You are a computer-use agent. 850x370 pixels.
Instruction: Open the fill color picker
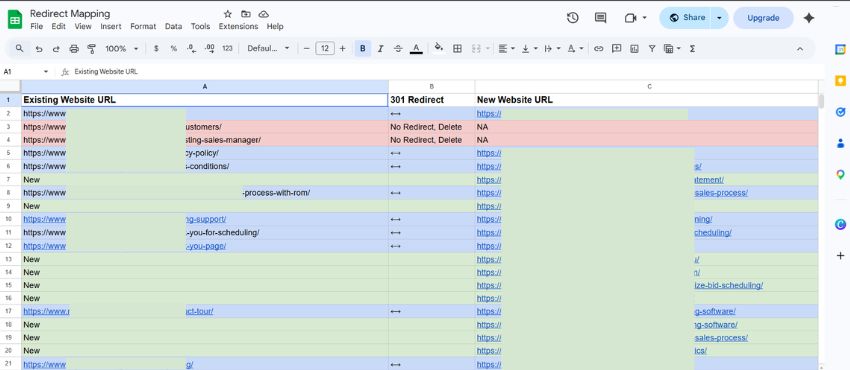point(439,49)
